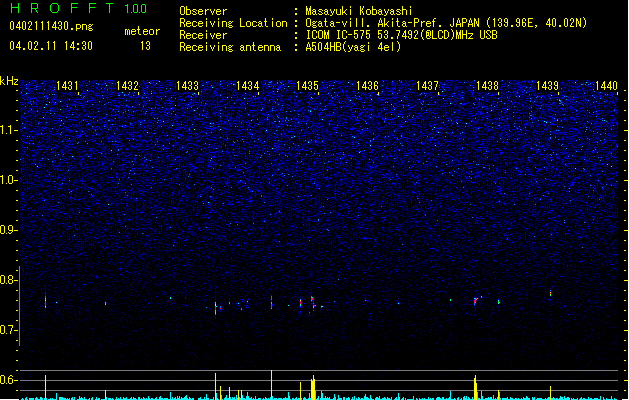Click the 1431 time marker

pyautogui.click(x=67, y=85)
